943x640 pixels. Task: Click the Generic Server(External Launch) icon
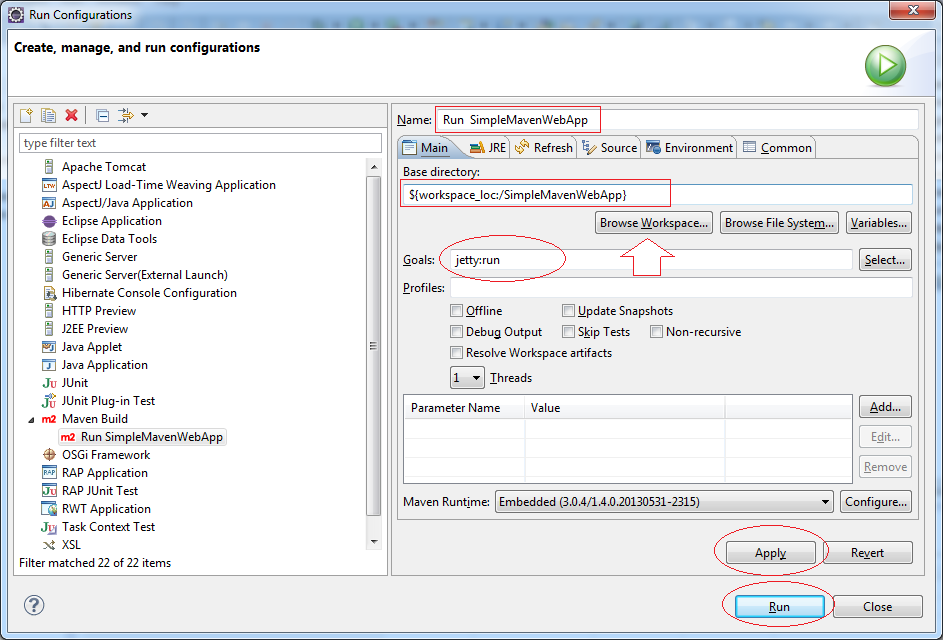[49, 275]
